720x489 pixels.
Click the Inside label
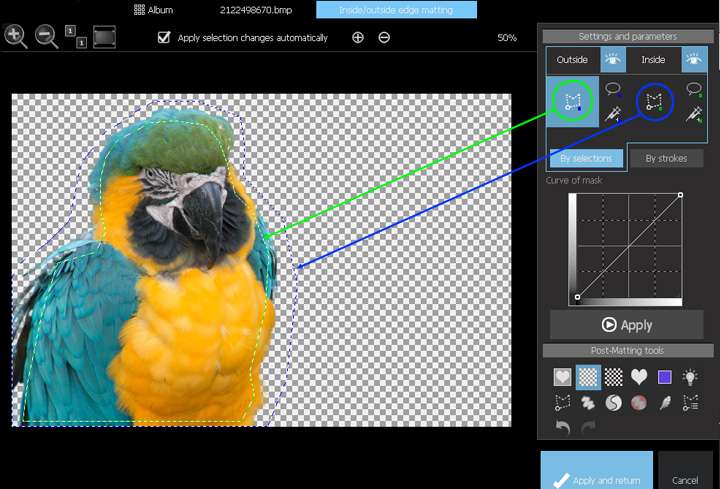point(653,60)
